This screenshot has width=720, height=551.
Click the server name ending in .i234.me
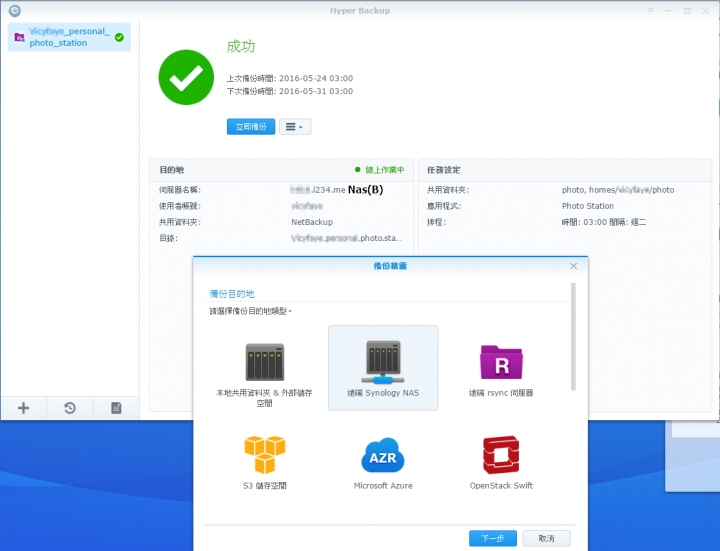318,190
